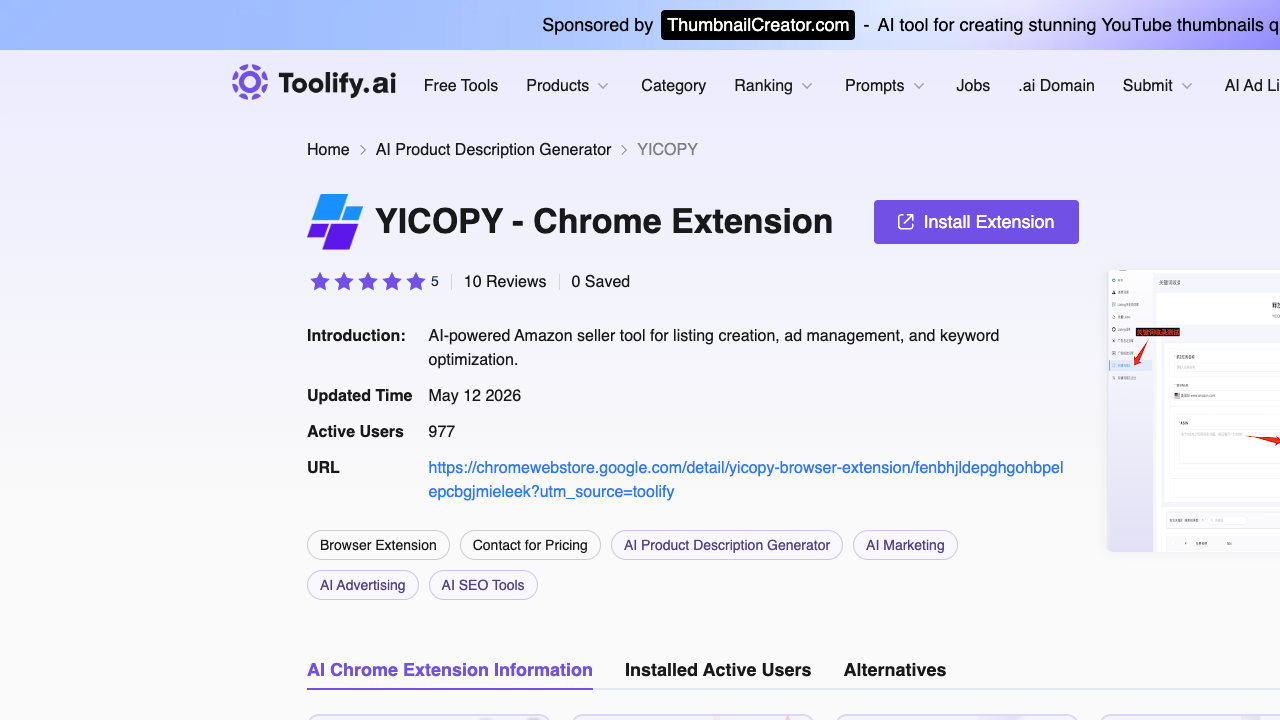Switch to Installed Active Users tab
The image size is (1280, 720).
[718, 670]
